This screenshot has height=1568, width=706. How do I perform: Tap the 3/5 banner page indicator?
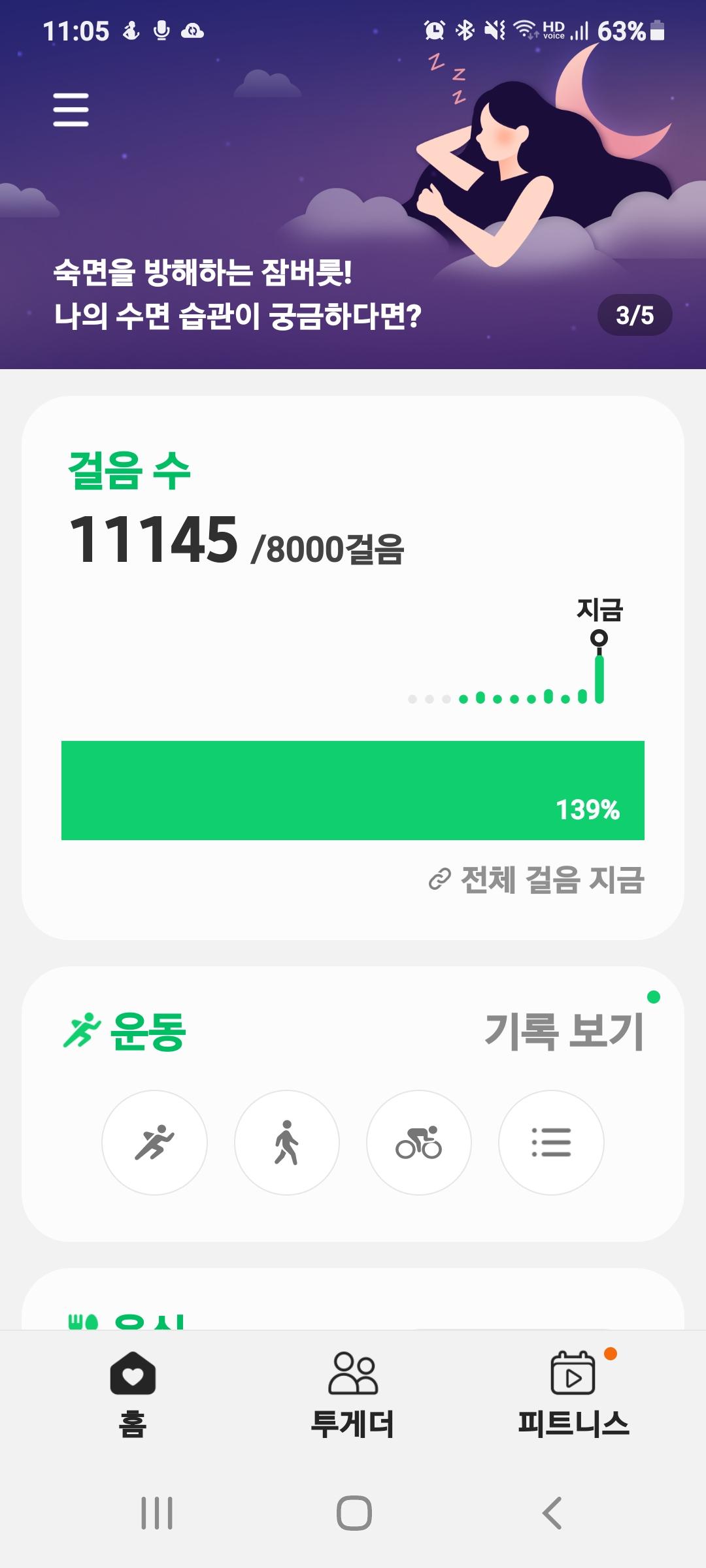pyautogui.click(x=634, y=316)
